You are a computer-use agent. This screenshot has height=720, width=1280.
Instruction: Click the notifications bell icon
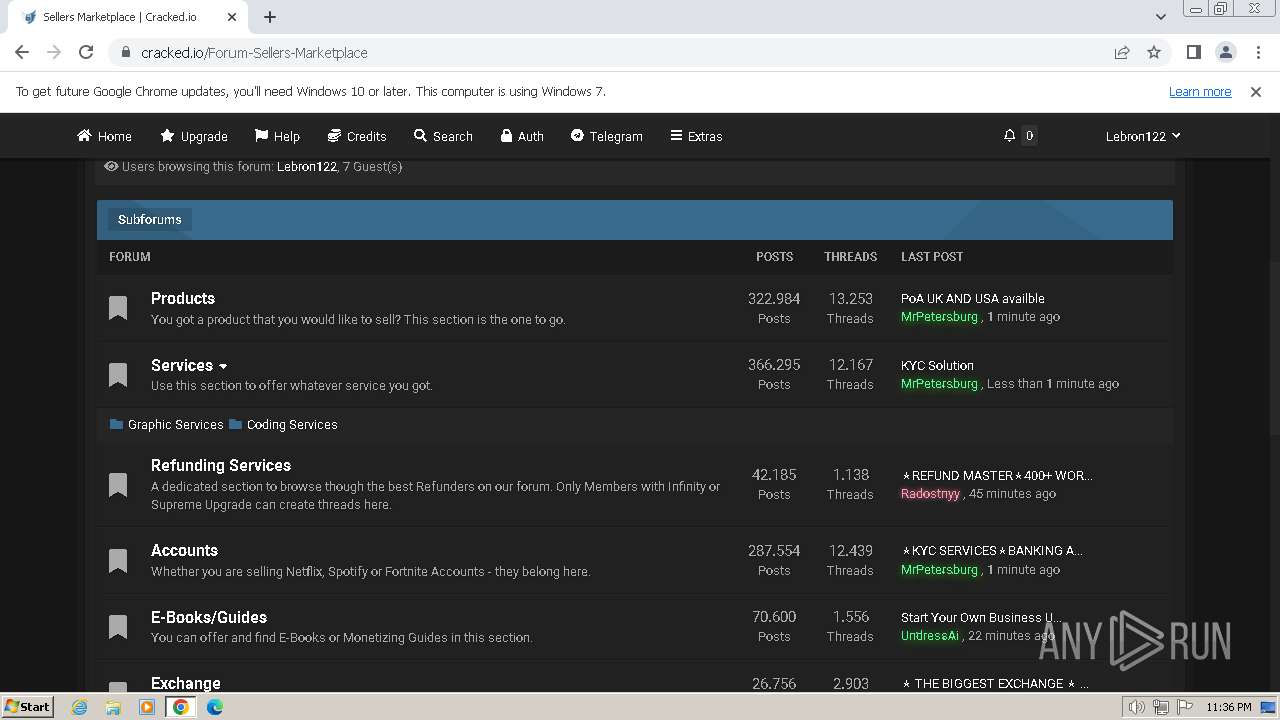click(x=1009, y=135)
